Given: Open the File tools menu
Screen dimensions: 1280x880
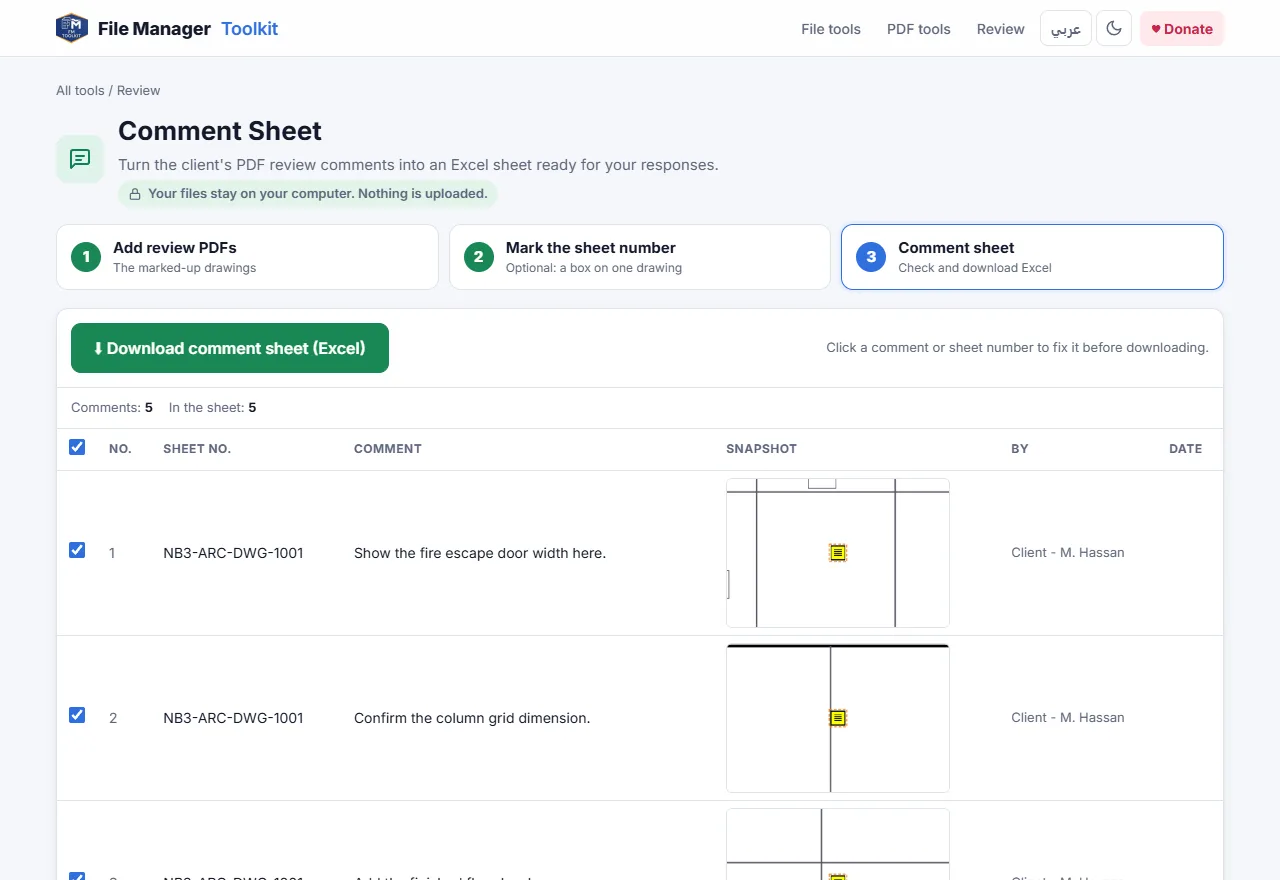Looking at the screenshot, I should pos(831,29).
